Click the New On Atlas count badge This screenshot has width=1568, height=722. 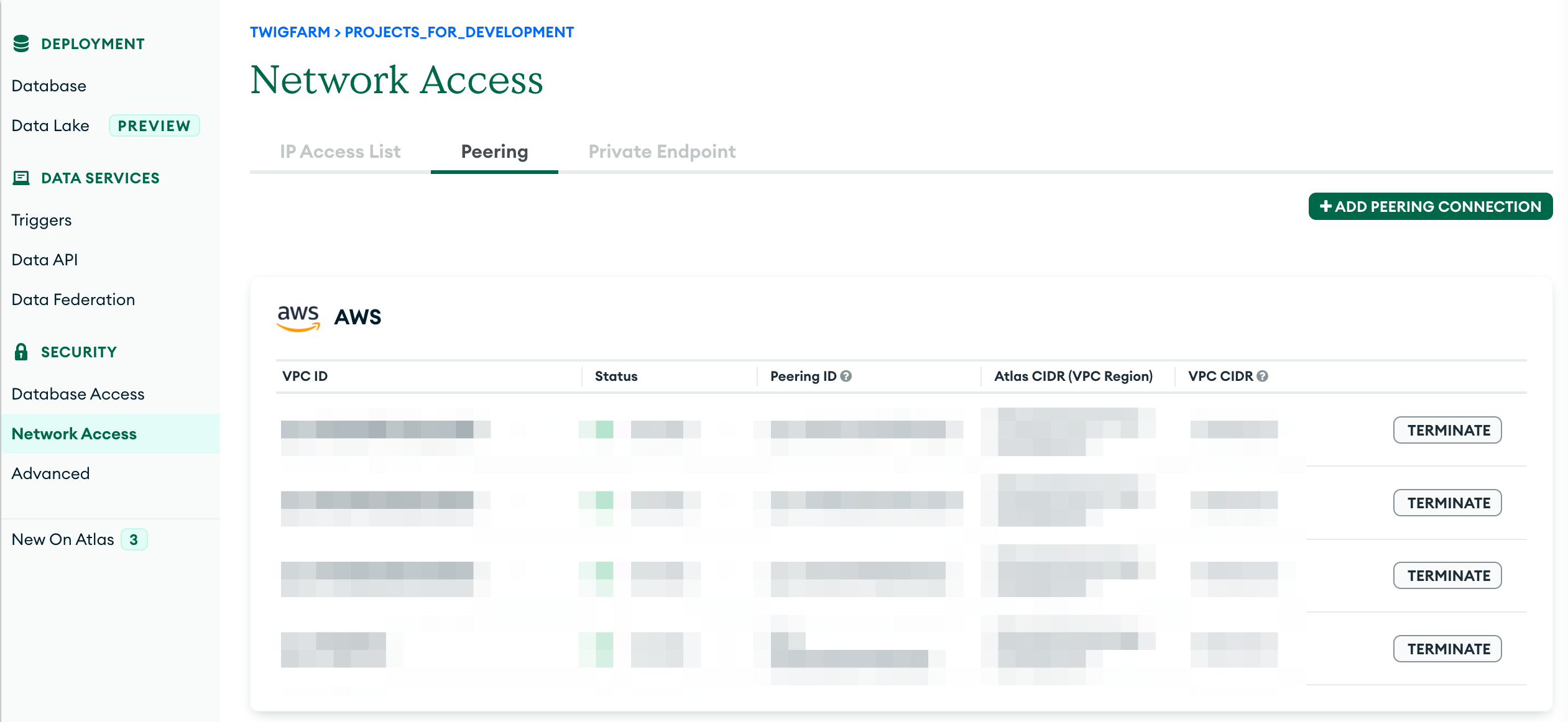click(x=134, y=539)
